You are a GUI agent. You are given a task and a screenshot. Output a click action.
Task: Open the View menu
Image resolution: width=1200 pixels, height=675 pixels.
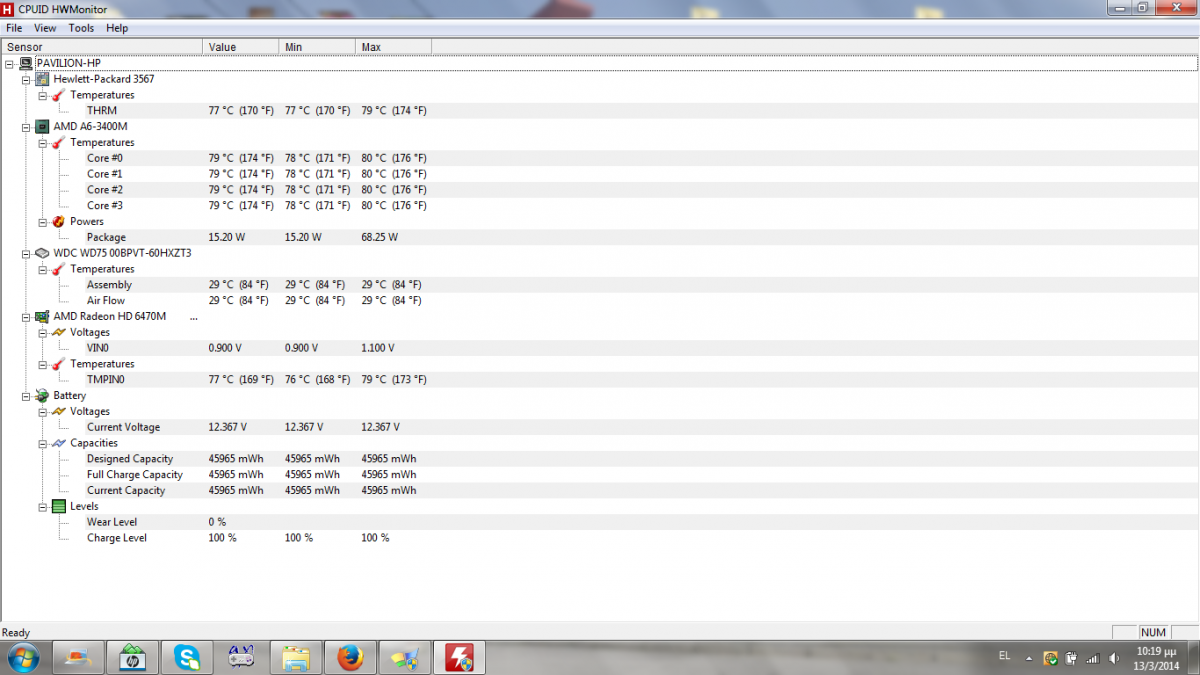point(45,28)
